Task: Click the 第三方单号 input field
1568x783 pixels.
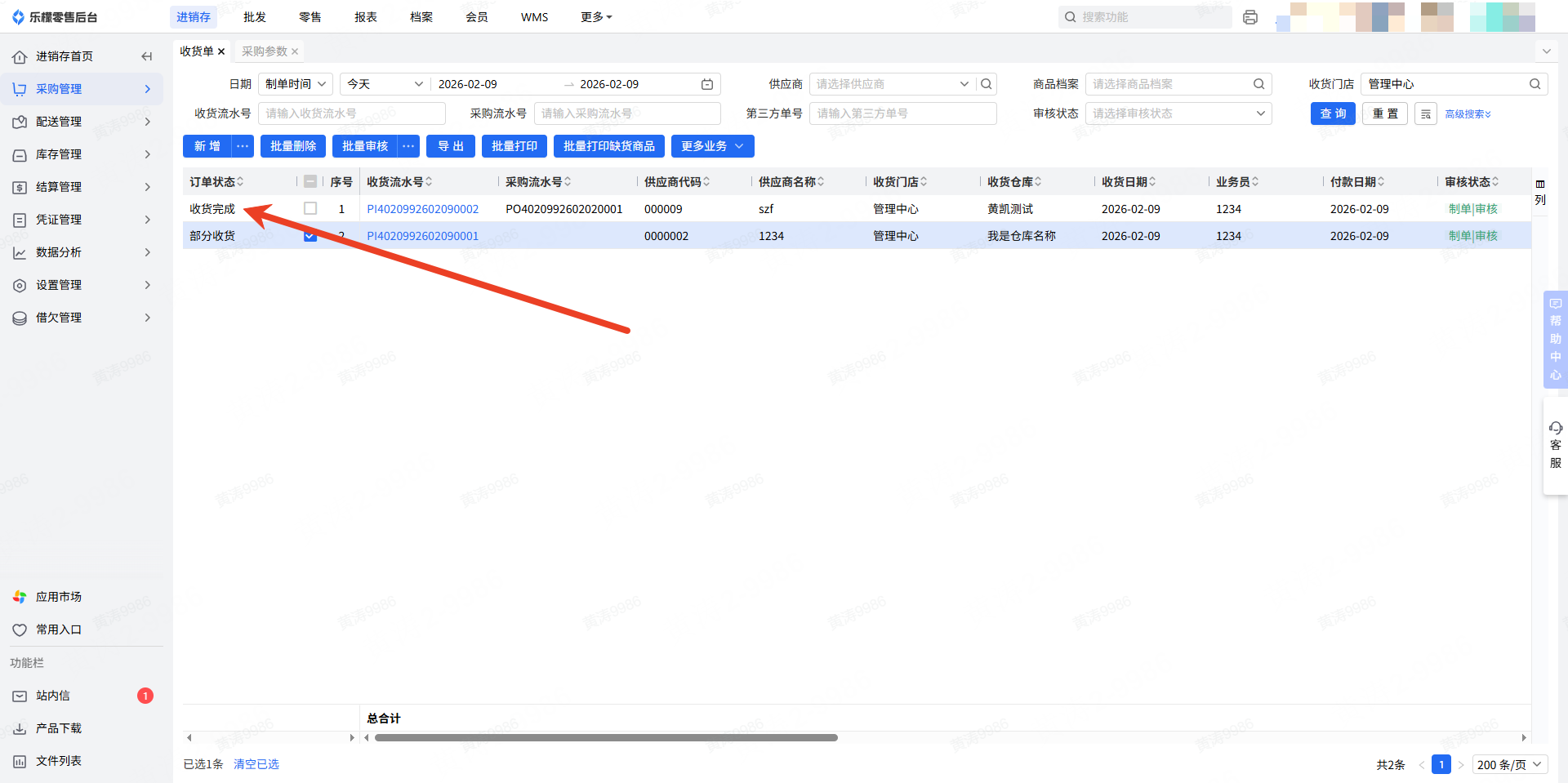Action: pos(903,113)
